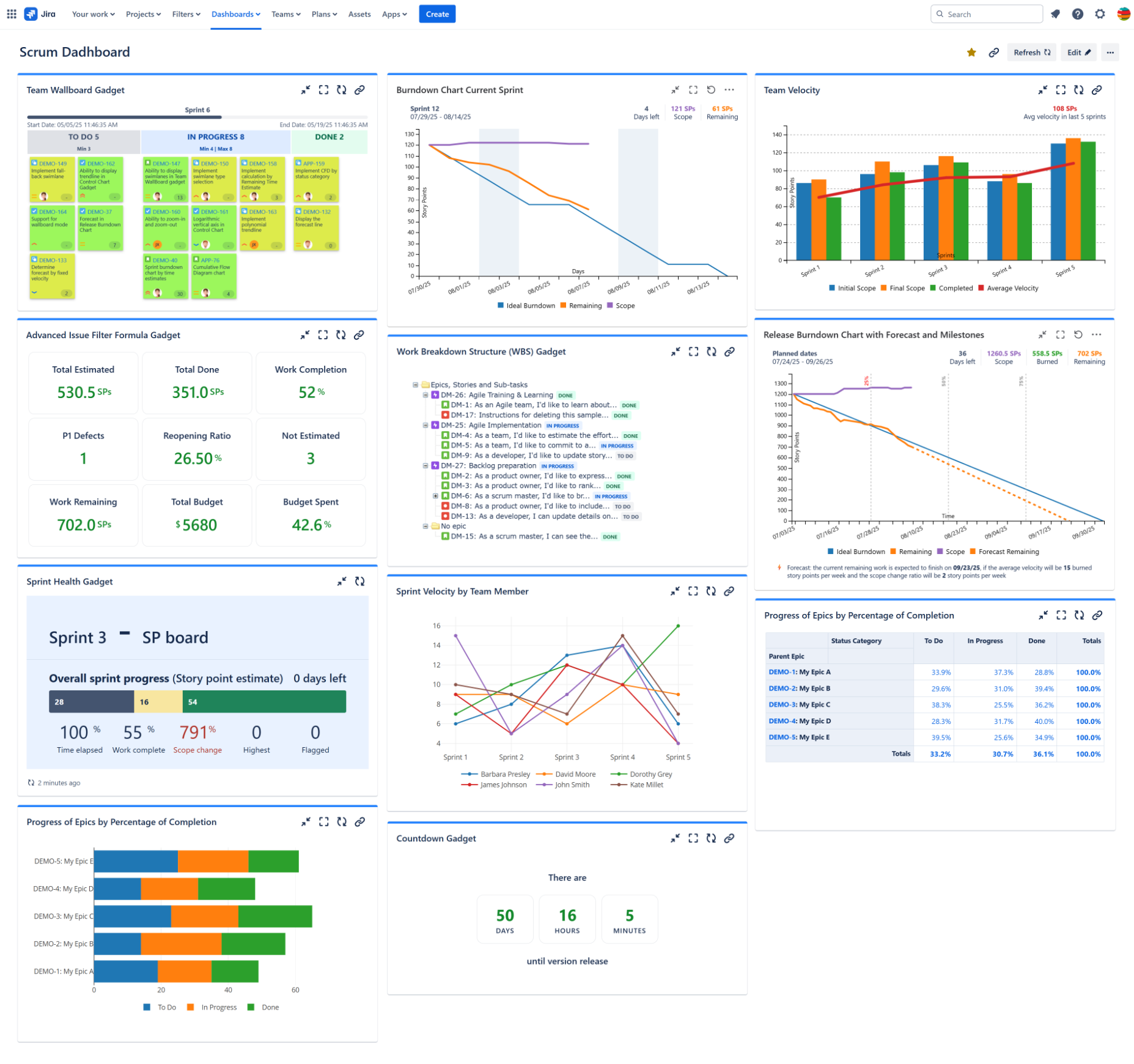Copy link to the Team Velocity gadget

point(1097,90)
